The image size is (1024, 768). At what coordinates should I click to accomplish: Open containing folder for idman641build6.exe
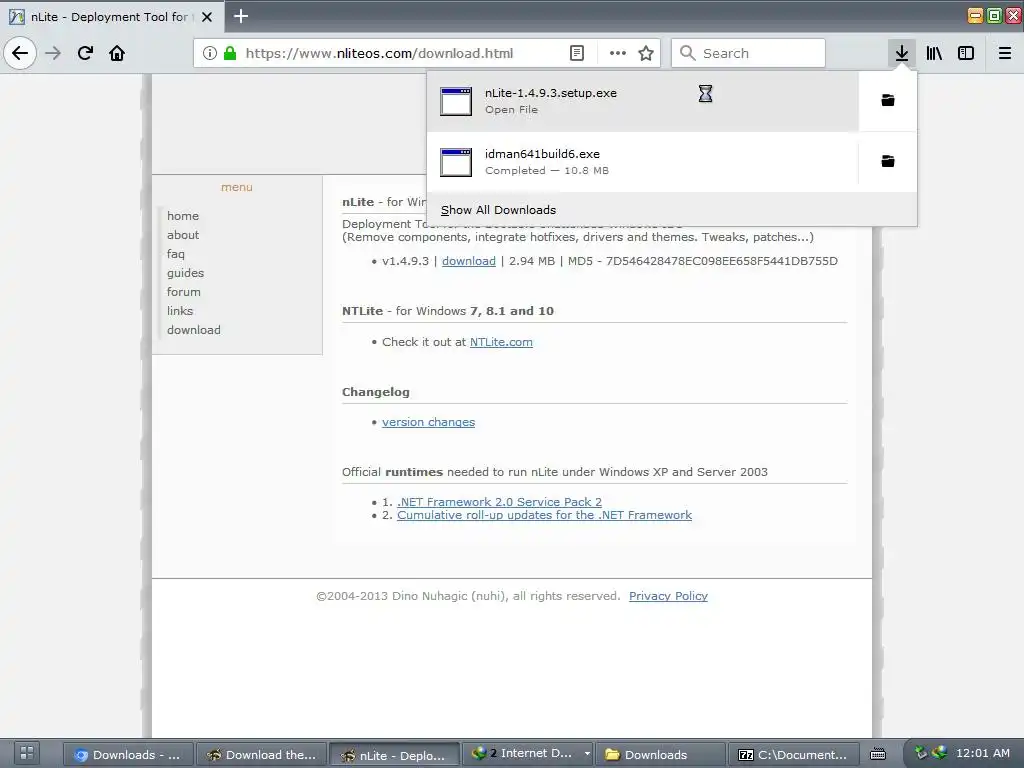[888, 161]
